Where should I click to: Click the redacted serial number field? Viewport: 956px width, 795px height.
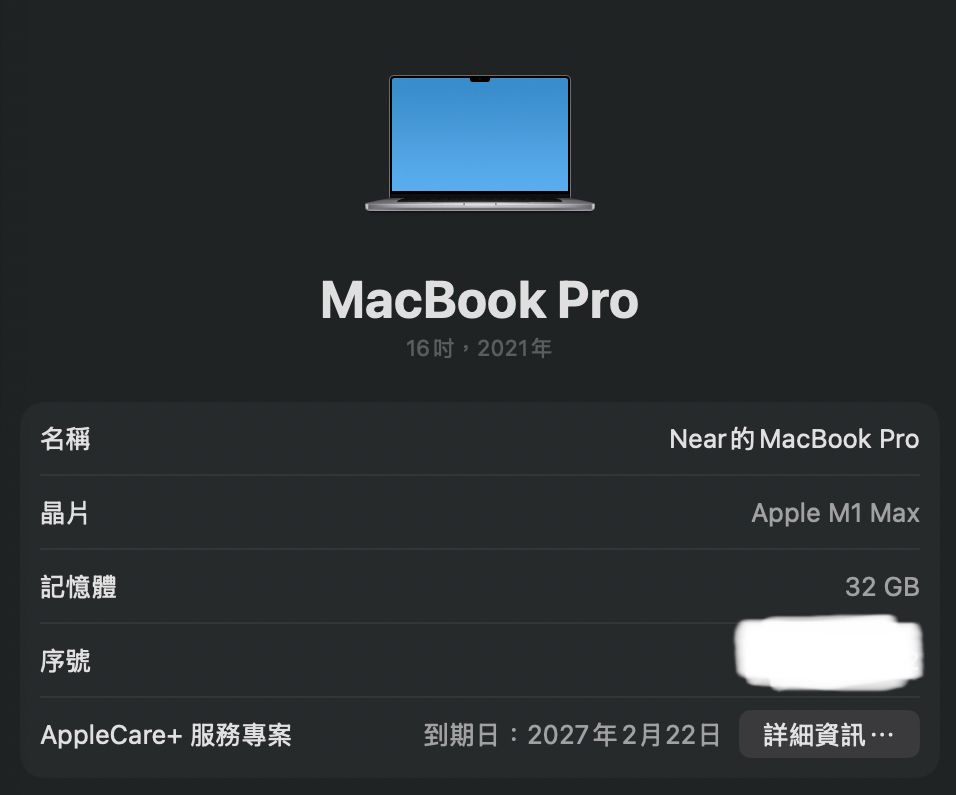829,653
